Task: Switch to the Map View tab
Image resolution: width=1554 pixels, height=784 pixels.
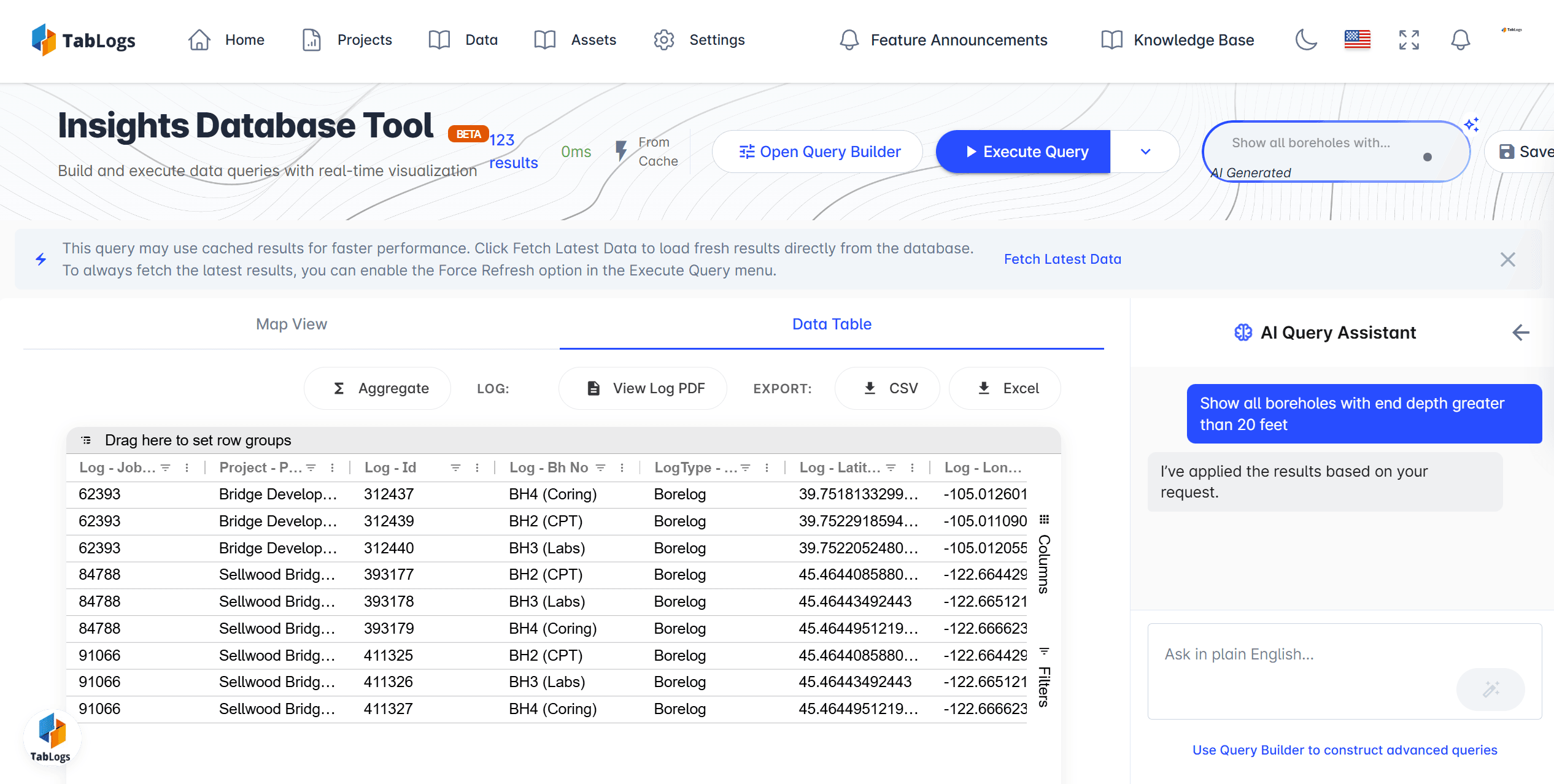Action: (x=292, y=324)
